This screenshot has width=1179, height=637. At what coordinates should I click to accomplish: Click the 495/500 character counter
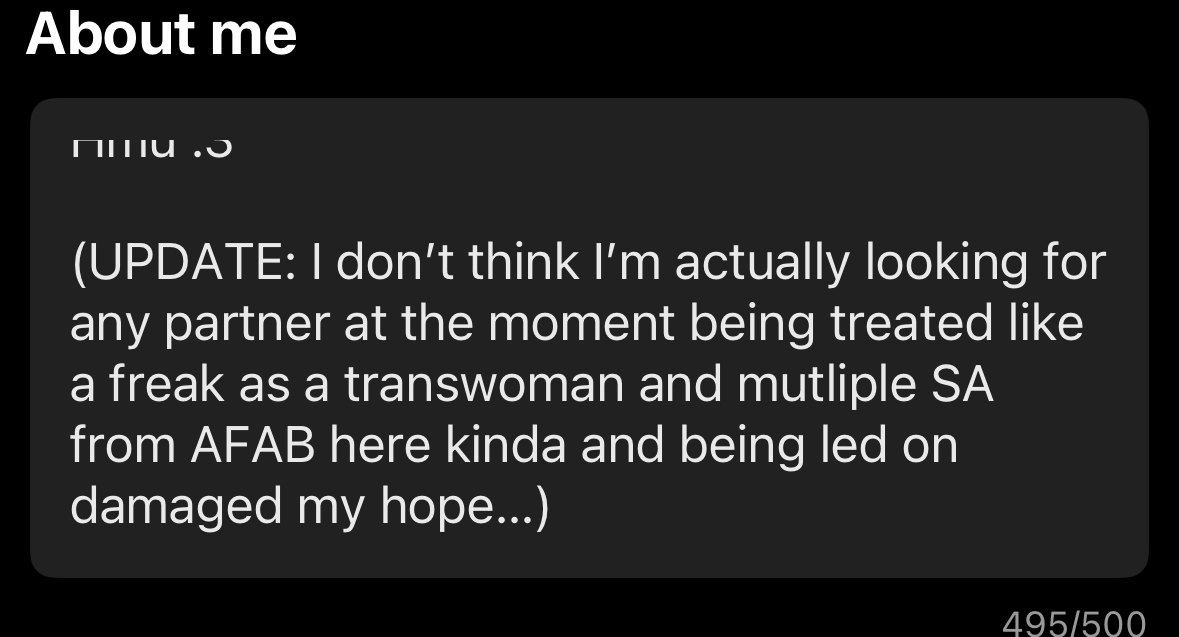click(1074, 623)
